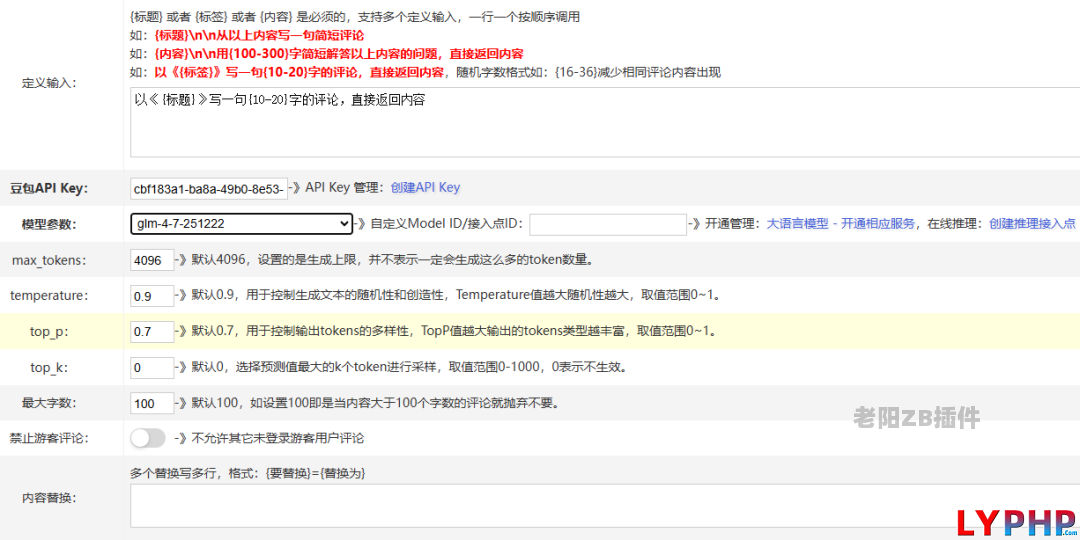Click the 大语言模型 - 开通相应服务 link
This screenshot has width=1080, height=540.
pyautogui.click(x=840, y=224)
